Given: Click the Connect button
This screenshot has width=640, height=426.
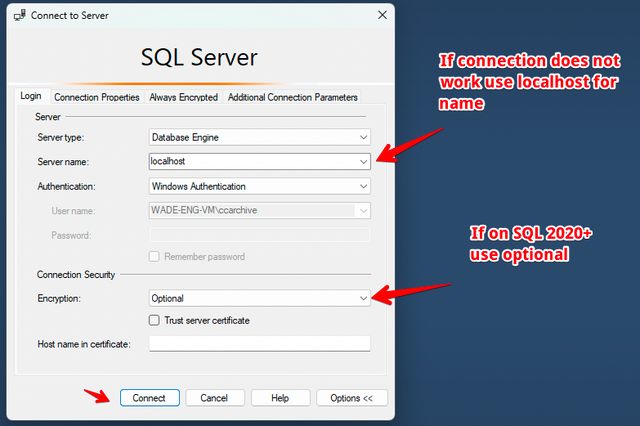Looking at the screenshot, I should click(x=150, y=398).
